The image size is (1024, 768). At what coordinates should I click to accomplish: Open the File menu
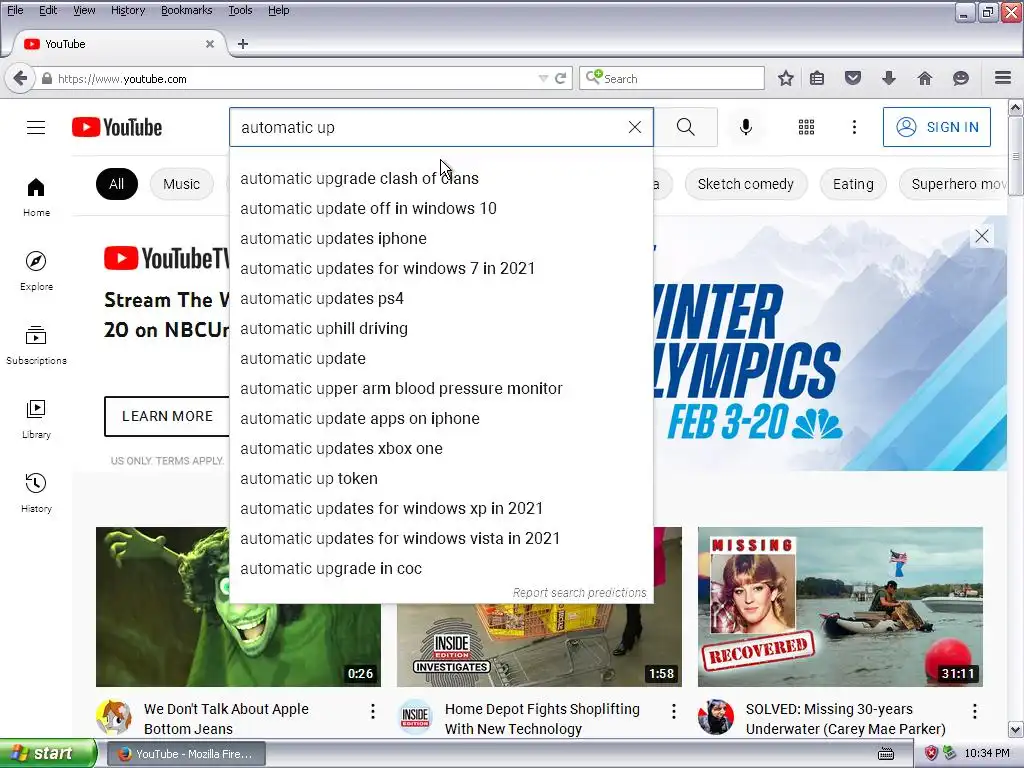15,10
